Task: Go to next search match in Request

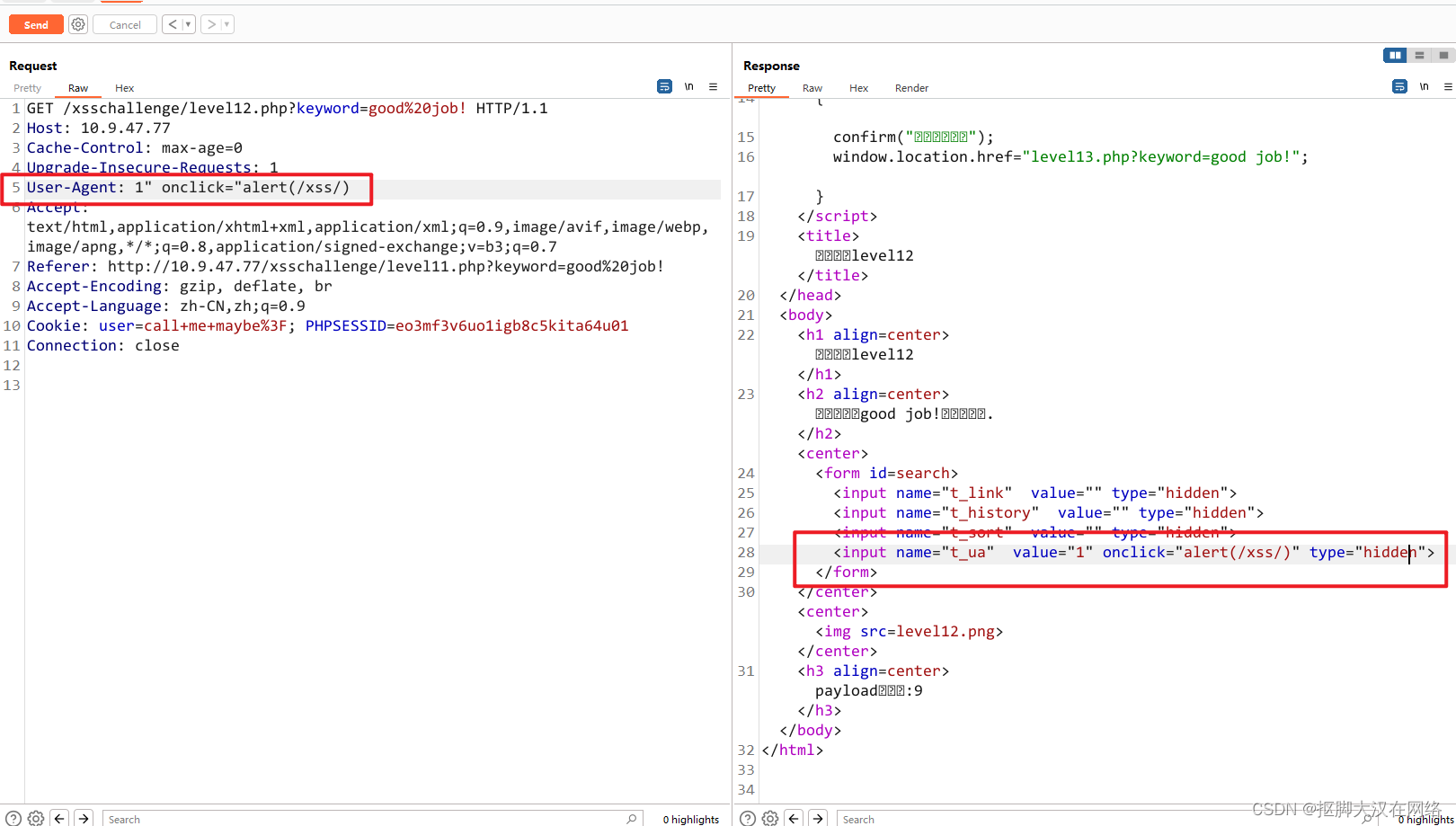Action: (x=84, y=818)
